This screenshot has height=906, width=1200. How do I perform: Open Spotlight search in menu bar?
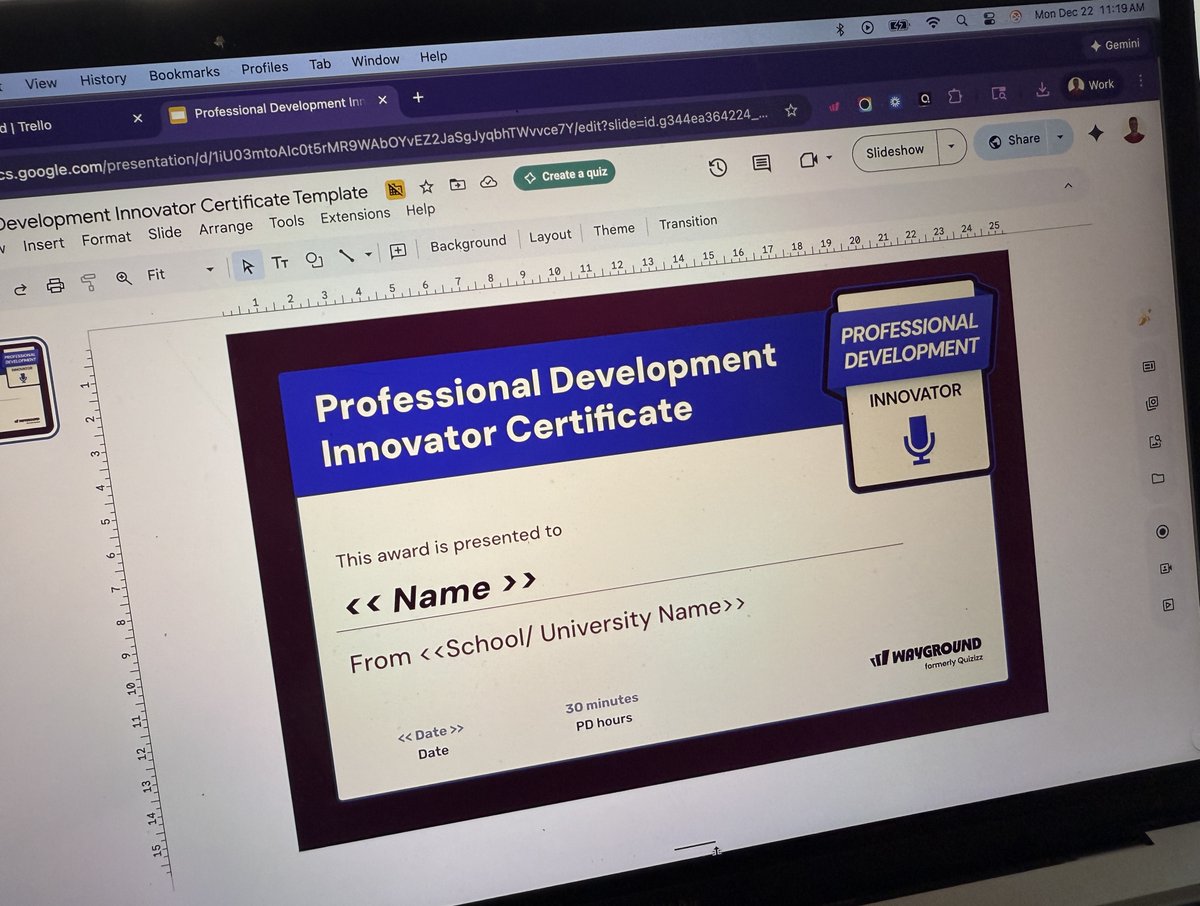[961, 20]
